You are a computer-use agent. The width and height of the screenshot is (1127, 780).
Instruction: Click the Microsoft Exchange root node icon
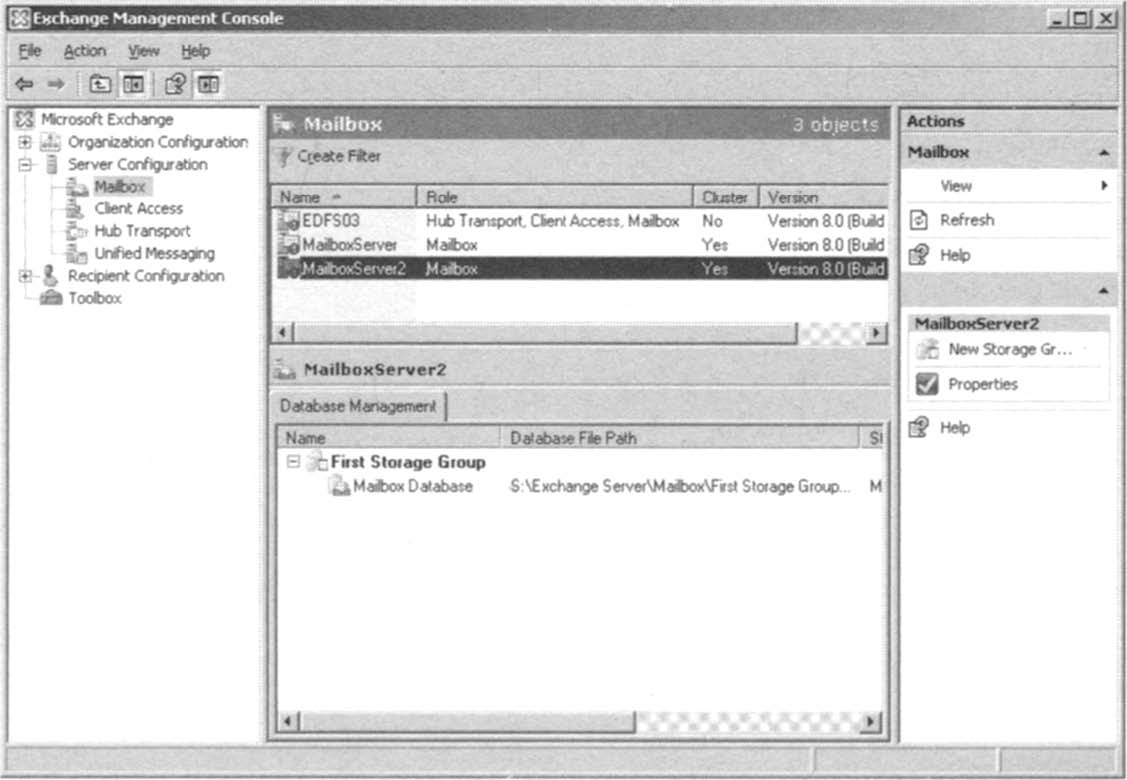pos(24,119)
